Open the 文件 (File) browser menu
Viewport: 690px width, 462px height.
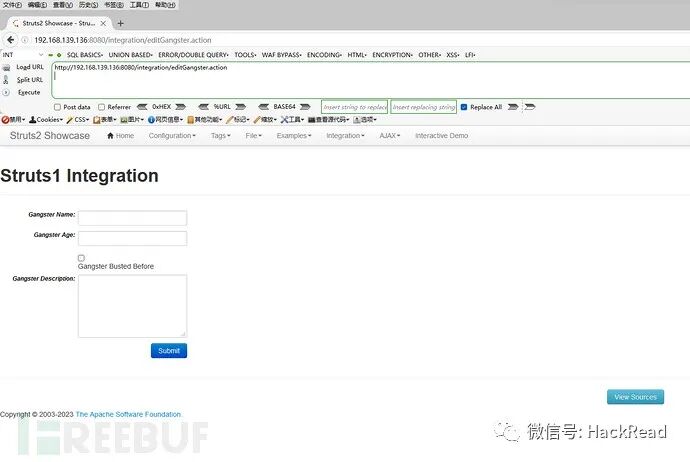coord(12,5)
